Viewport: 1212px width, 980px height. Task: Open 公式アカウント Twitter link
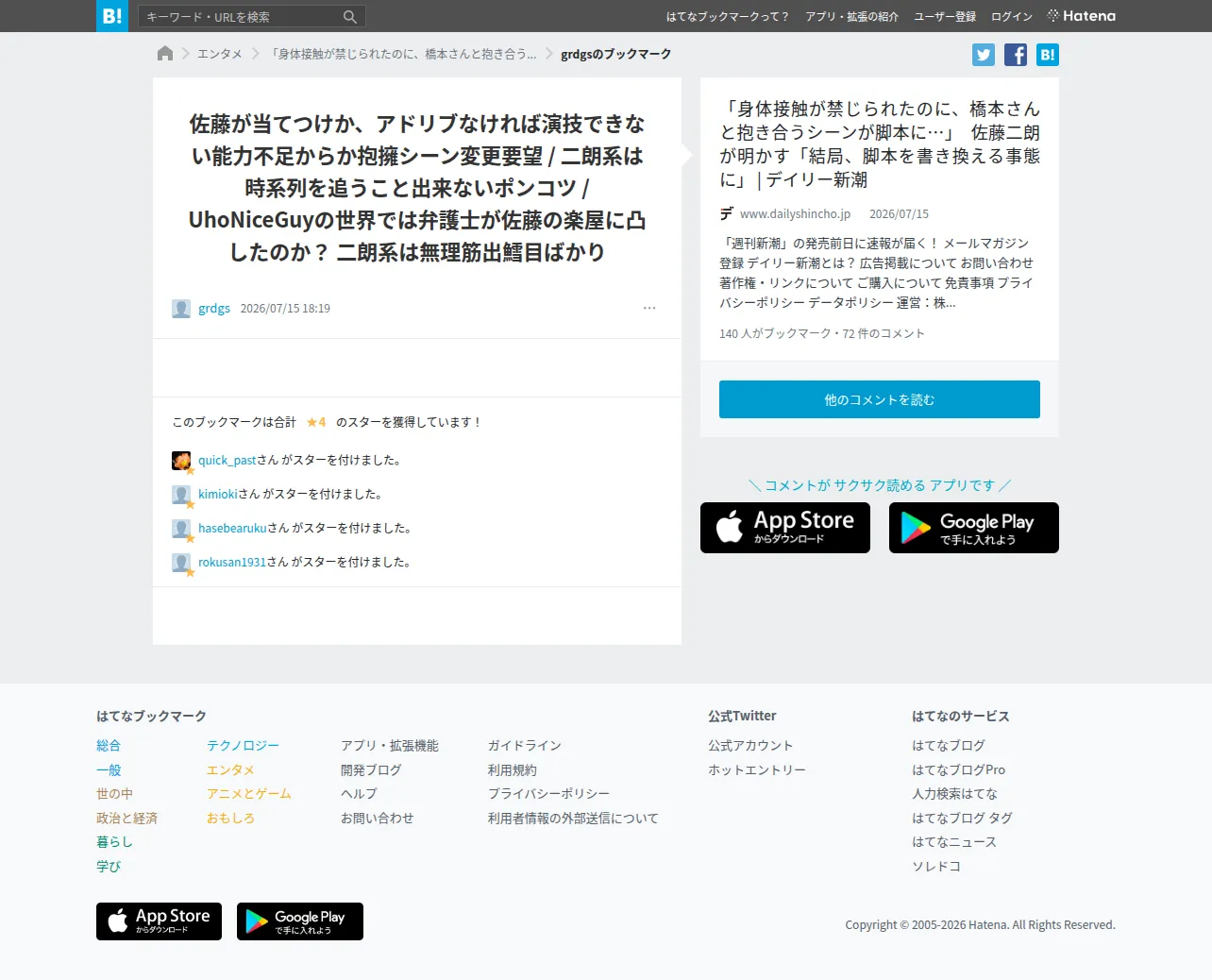751,746
